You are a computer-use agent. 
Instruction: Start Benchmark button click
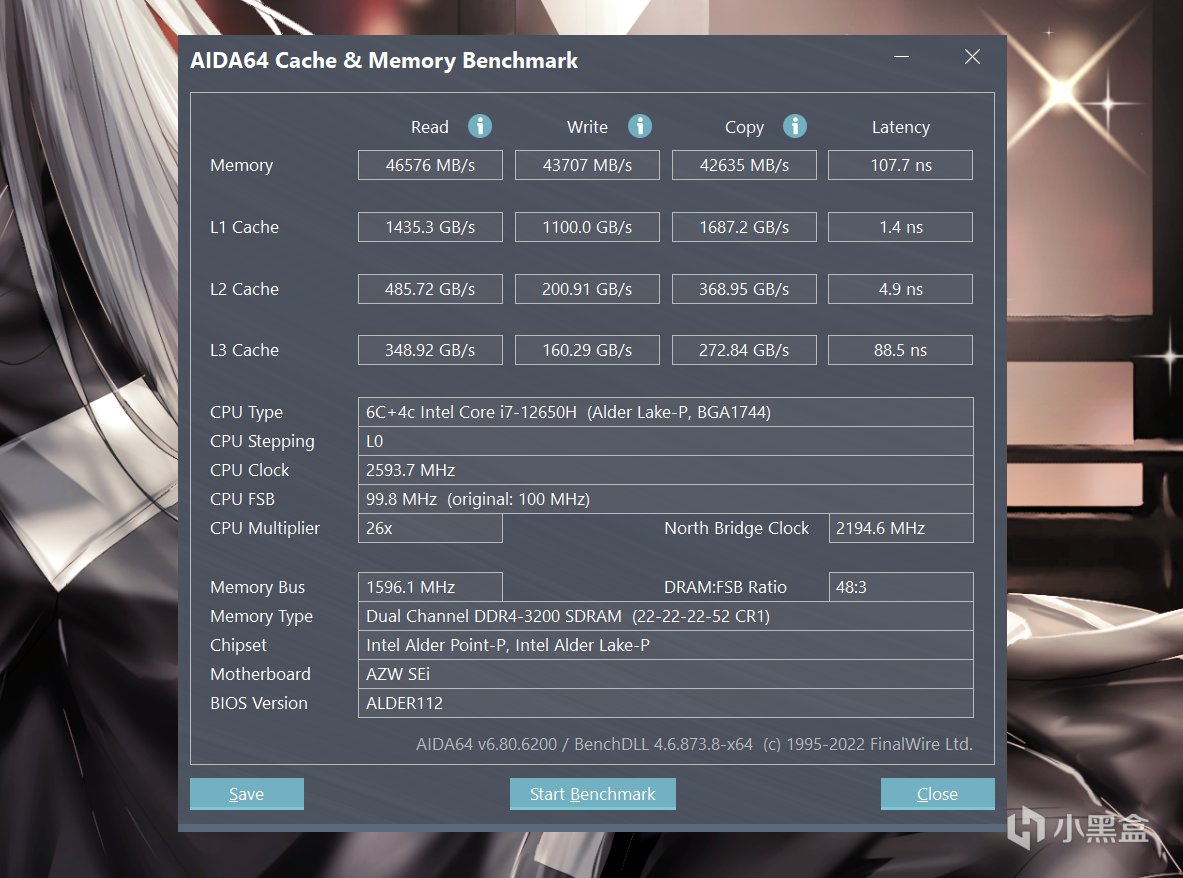pos(592,794)
